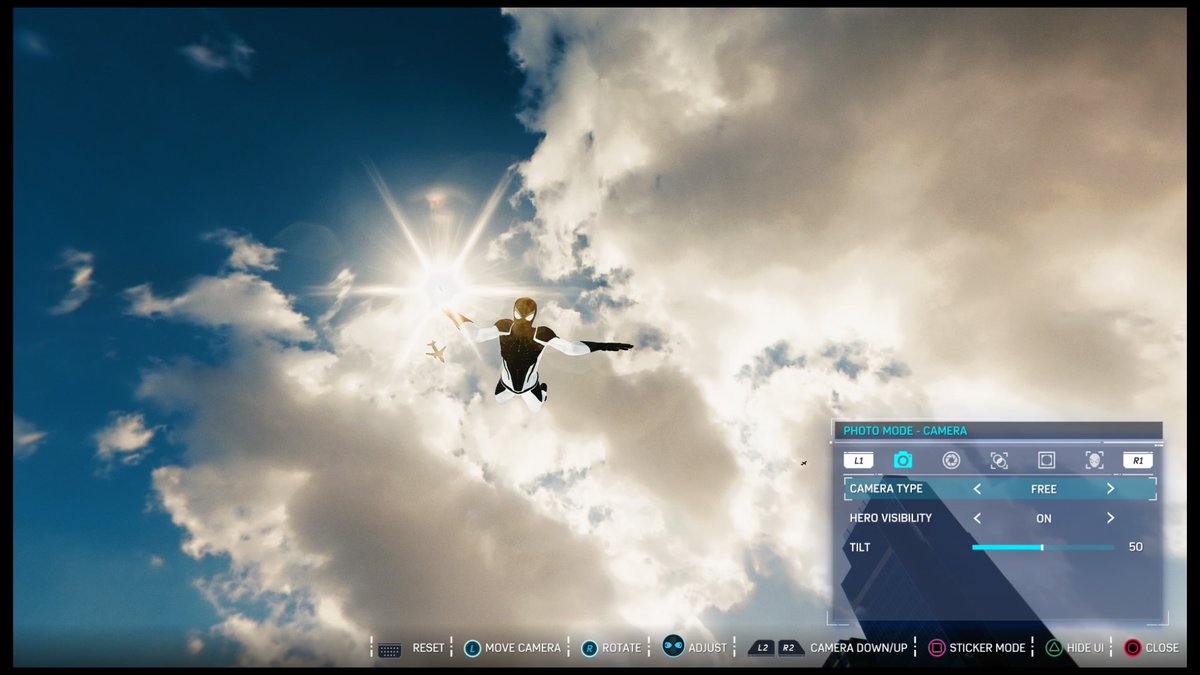Click the L stick Move Camera icon
The height and width of the screenshot is (675, 1200).
click(472, 648)
